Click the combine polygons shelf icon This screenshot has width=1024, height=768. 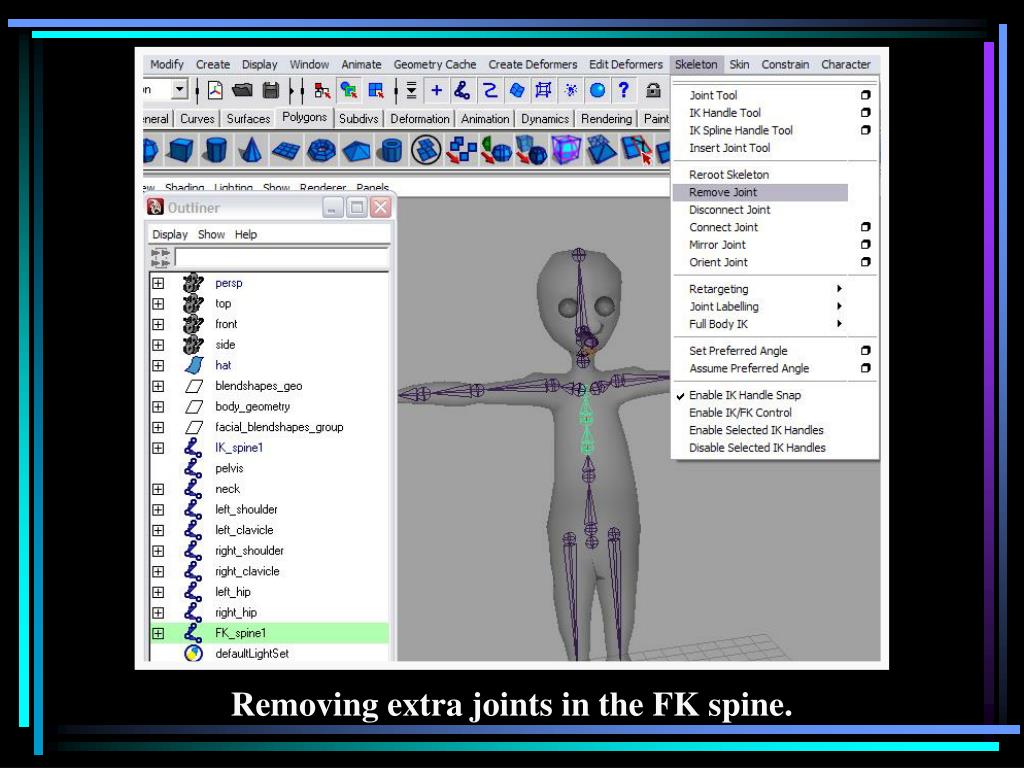pos(461,150)
